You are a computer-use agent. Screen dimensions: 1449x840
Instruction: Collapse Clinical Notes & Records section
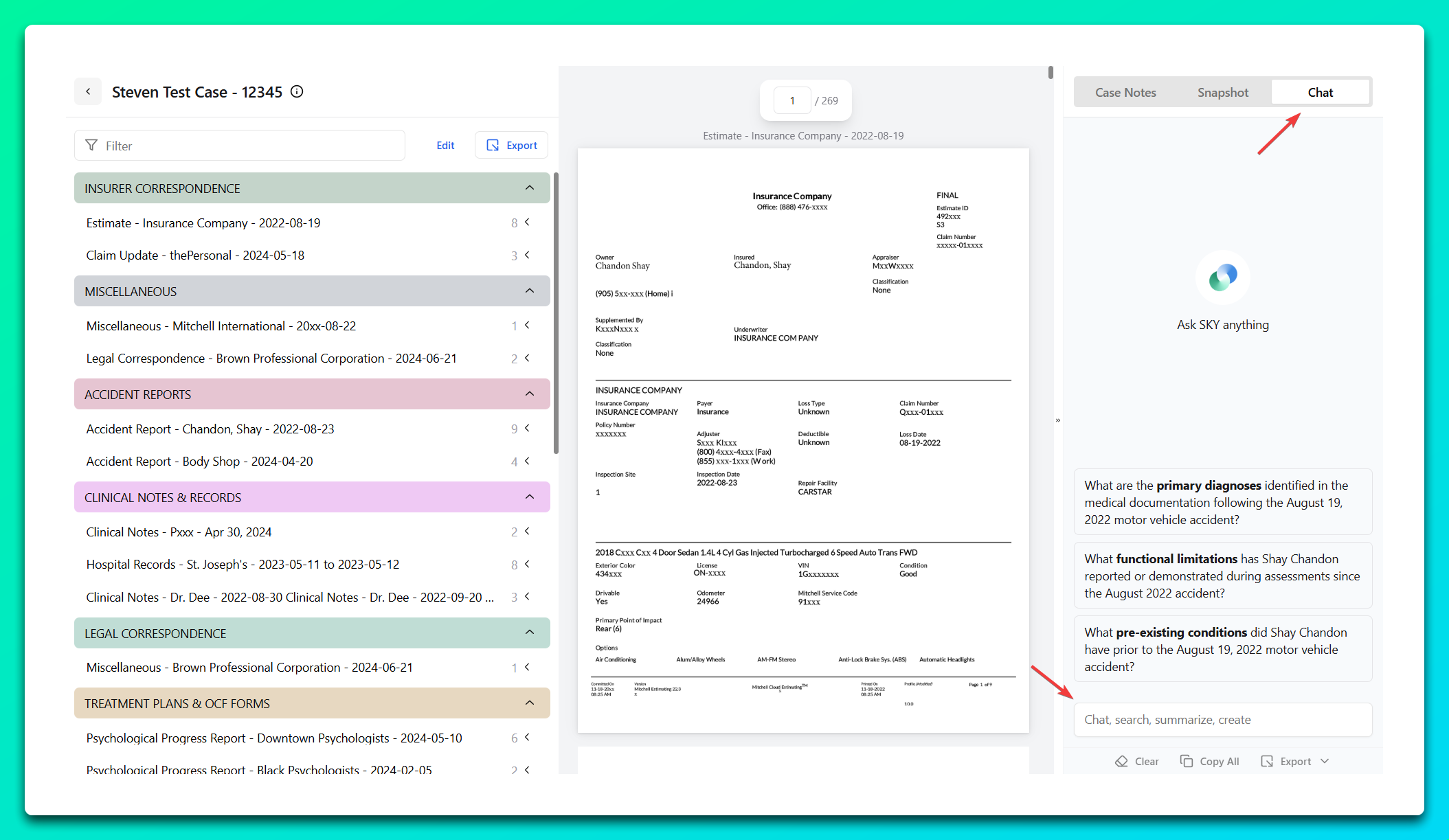(529, 497)
